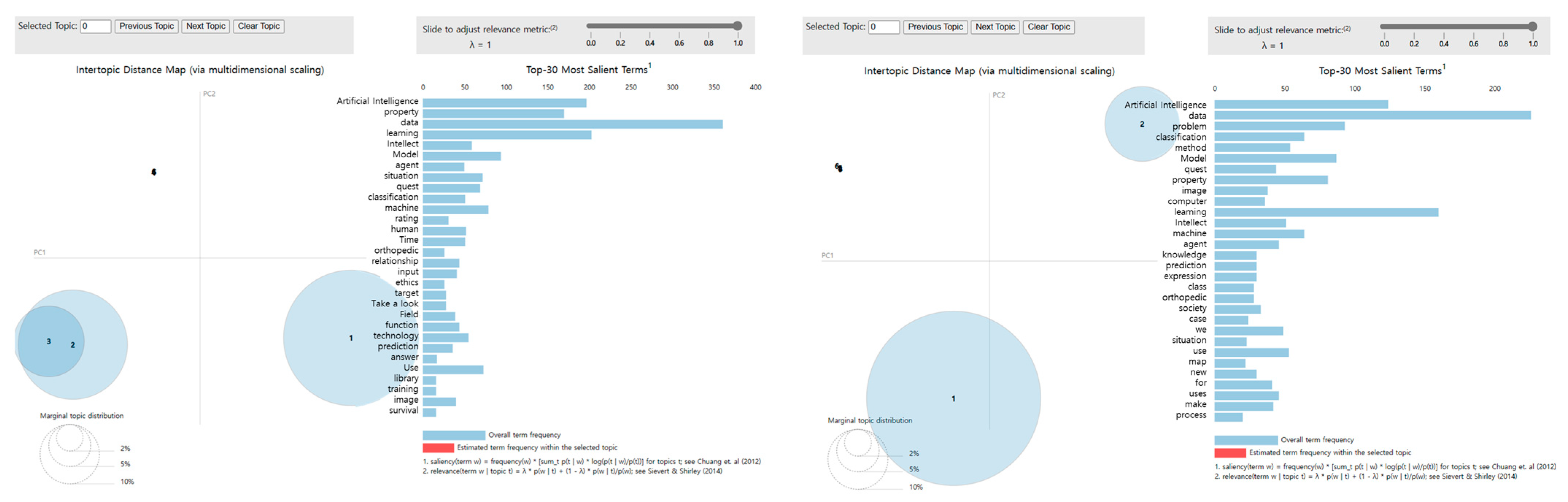Click Next Topic button in left panel
Image resolution: width=1568 pixels, height=502 pixels.
(205, 26)
